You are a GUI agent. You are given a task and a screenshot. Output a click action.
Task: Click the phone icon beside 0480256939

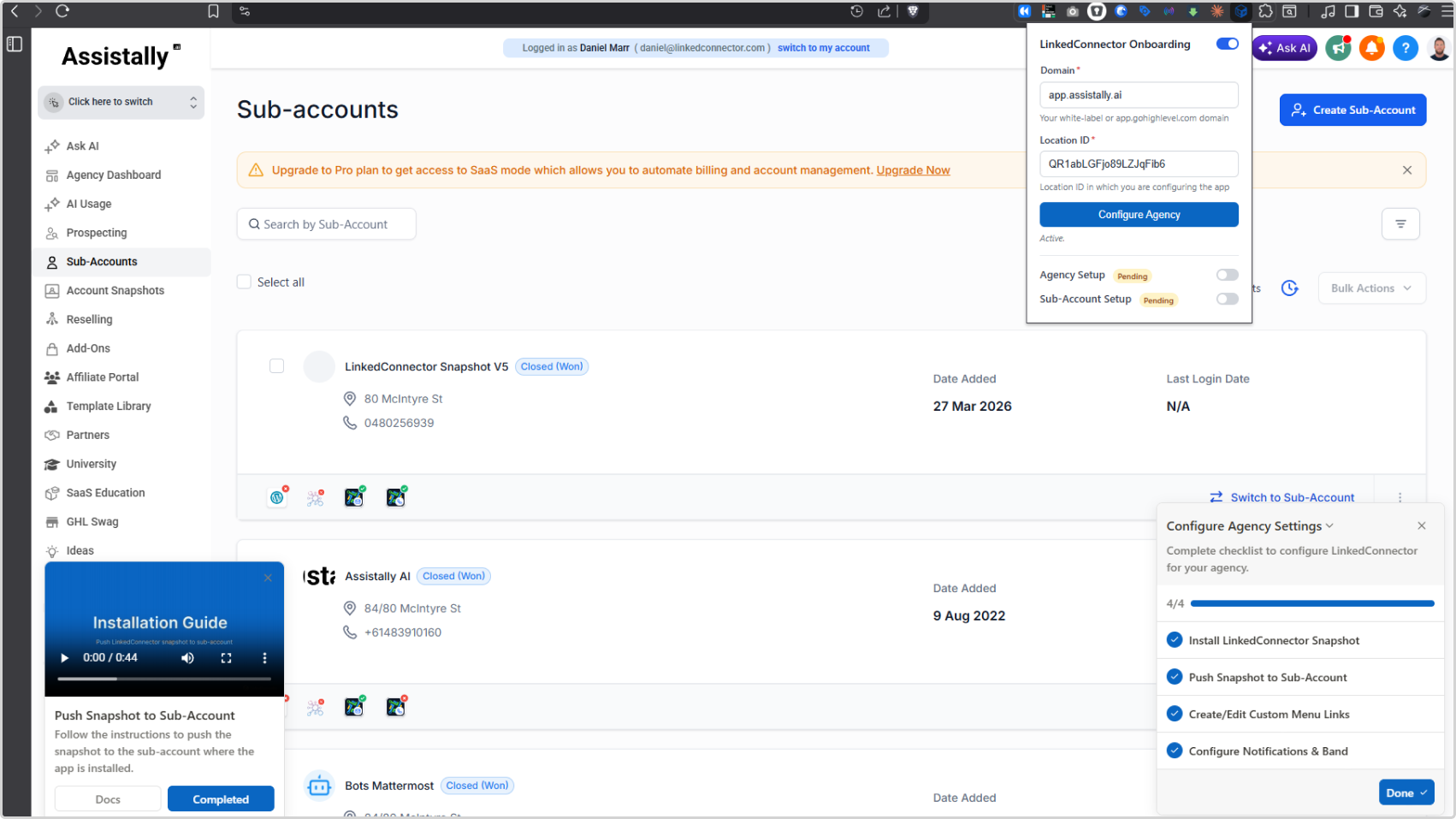pyautogui.click(x=350, y=423)
